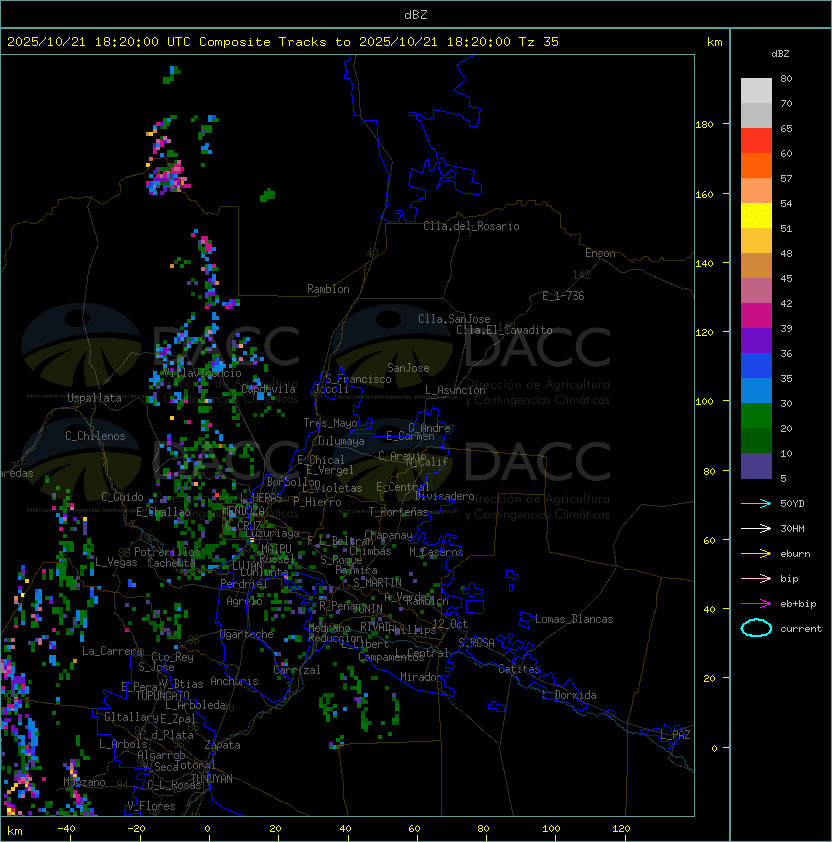Click the E_1-736 place label

563,296
